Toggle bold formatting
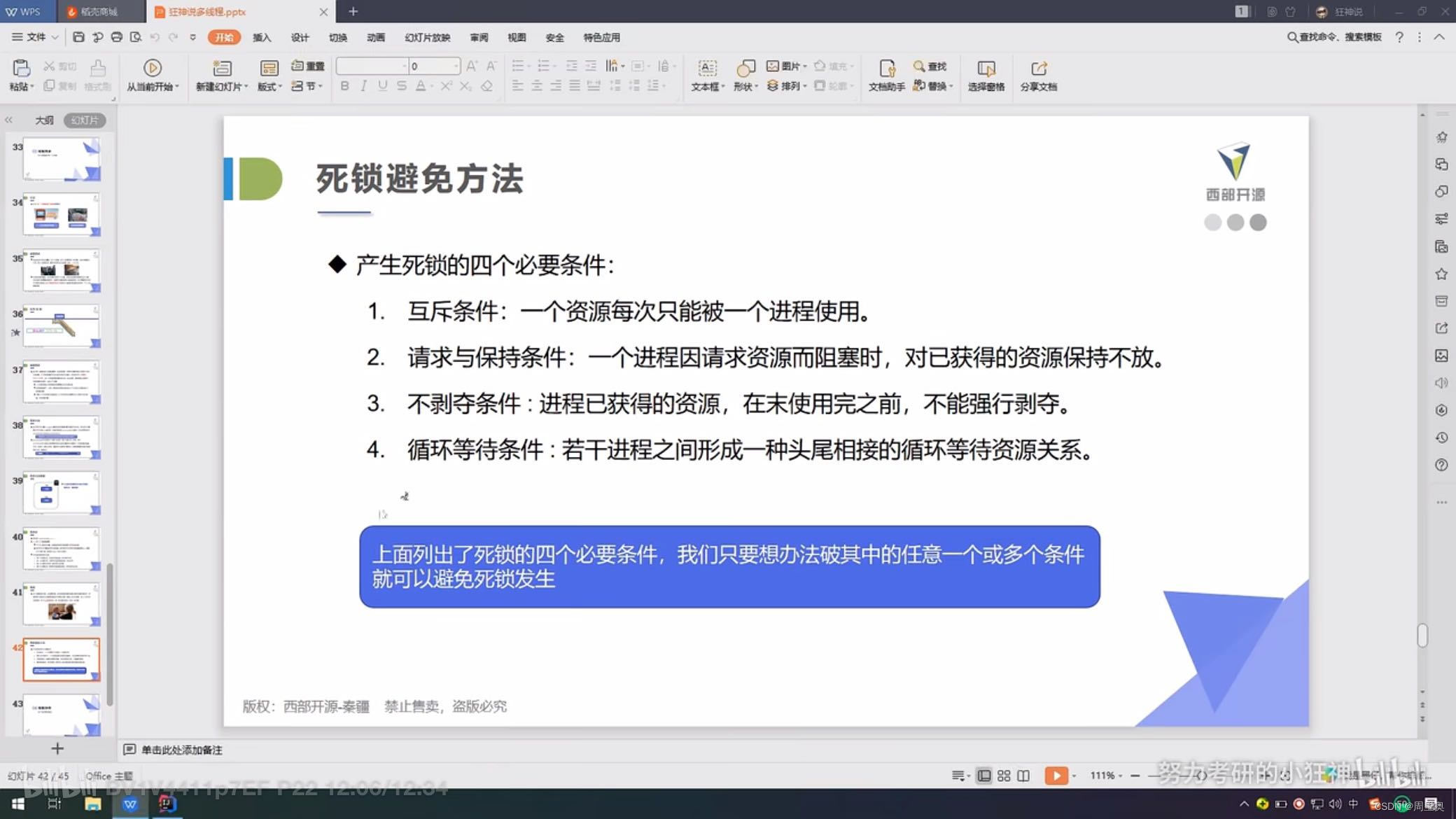 (x=344, y=86)
